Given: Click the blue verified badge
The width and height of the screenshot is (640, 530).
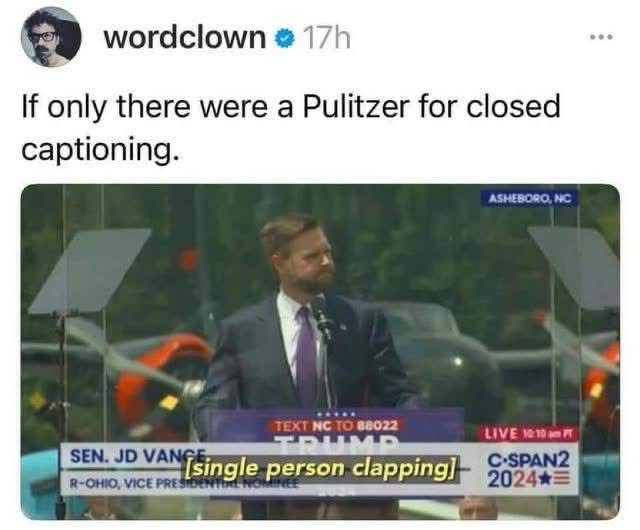Looking at the screenshot, I should 285,39.
